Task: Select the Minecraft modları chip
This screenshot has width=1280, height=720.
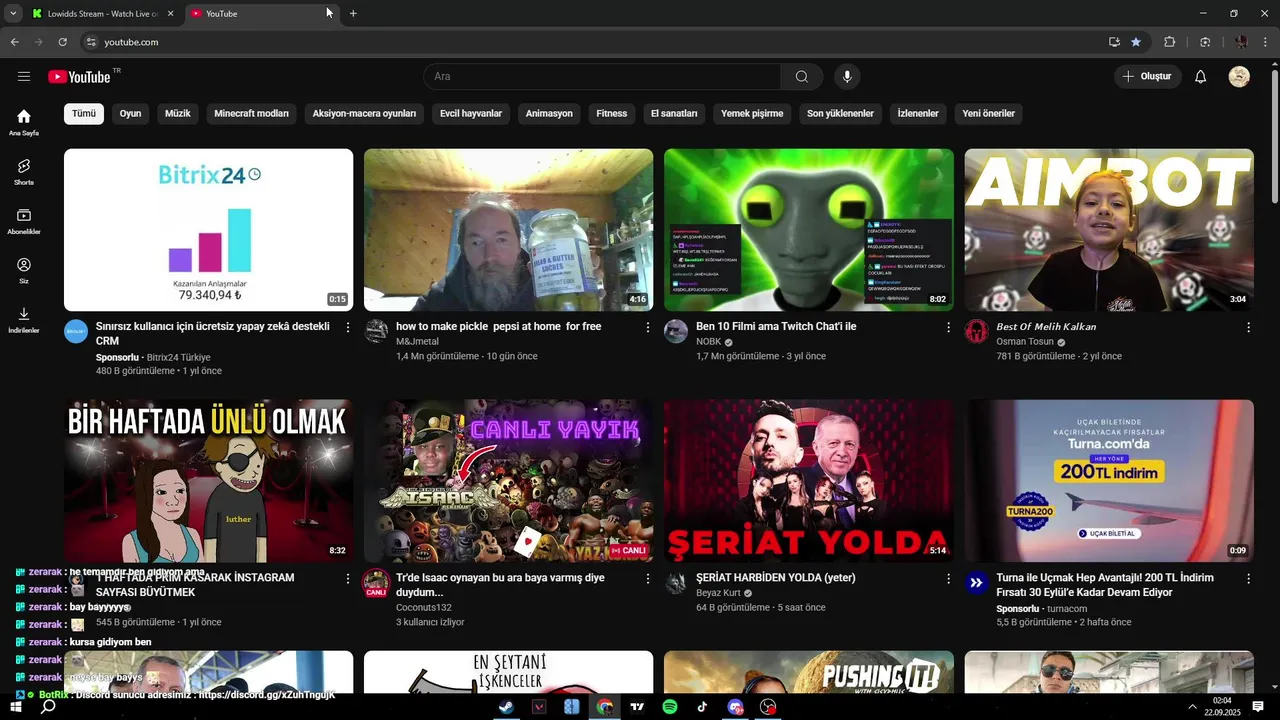Action: 251,114
